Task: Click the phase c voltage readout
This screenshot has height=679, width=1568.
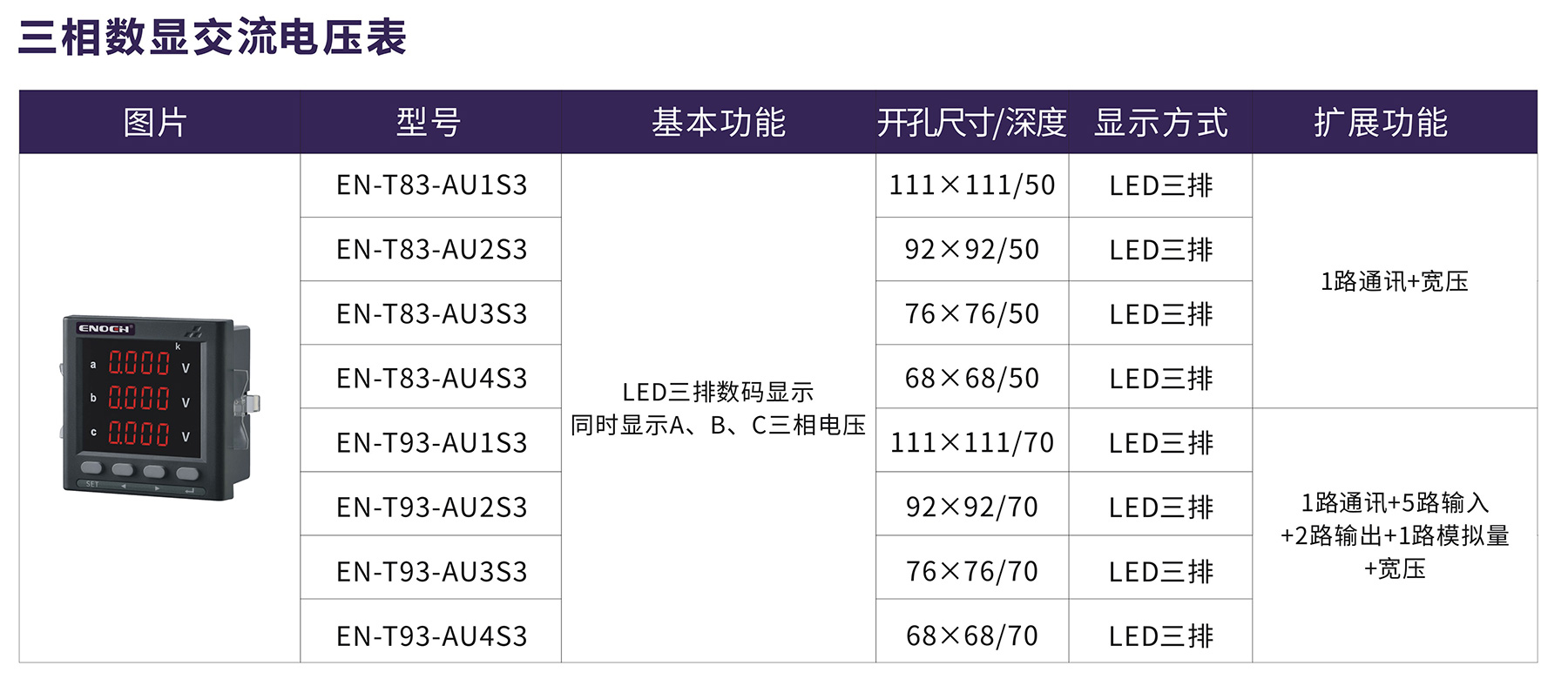Action: point(139,433)
